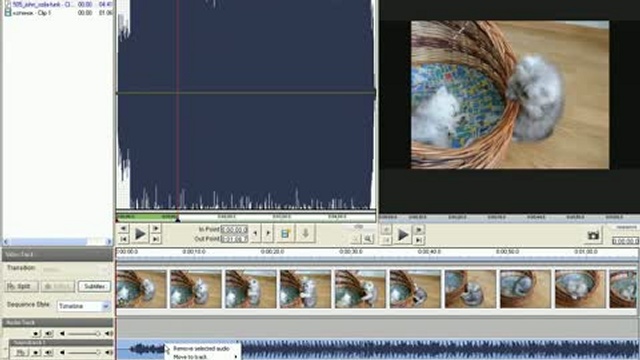Viewport: 640px width, 360px height.
Task: Play the clip in the clip preview
Action: point(140,234)
